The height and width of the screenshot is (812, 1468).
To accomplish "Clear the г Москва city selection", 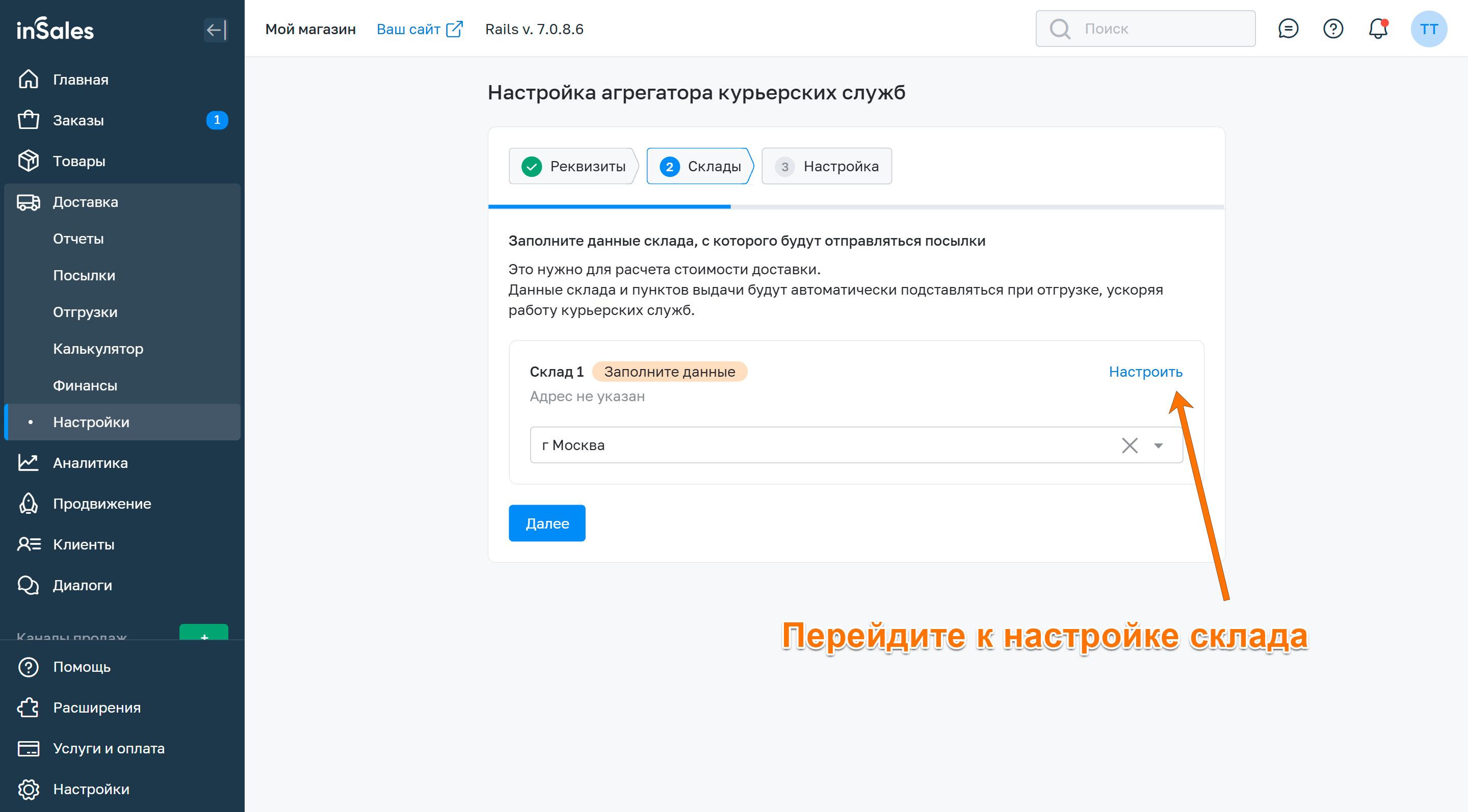I will pyautogui.click(x=1129, y=445).
